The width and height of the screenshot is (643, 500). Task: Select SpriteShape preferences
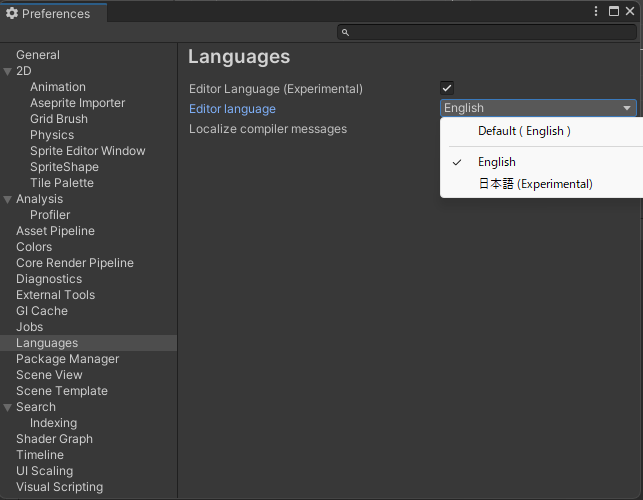point(64,167)
